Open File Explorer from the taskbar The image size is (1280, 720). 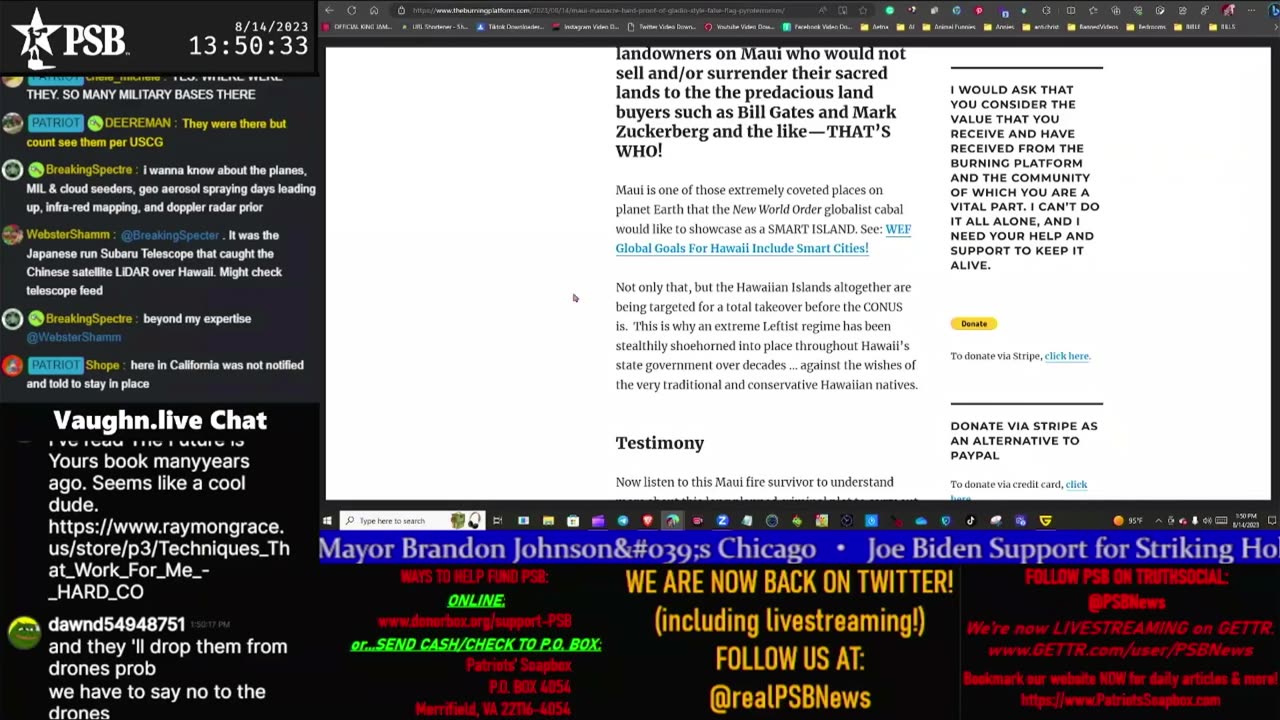[x=548, y=520]
